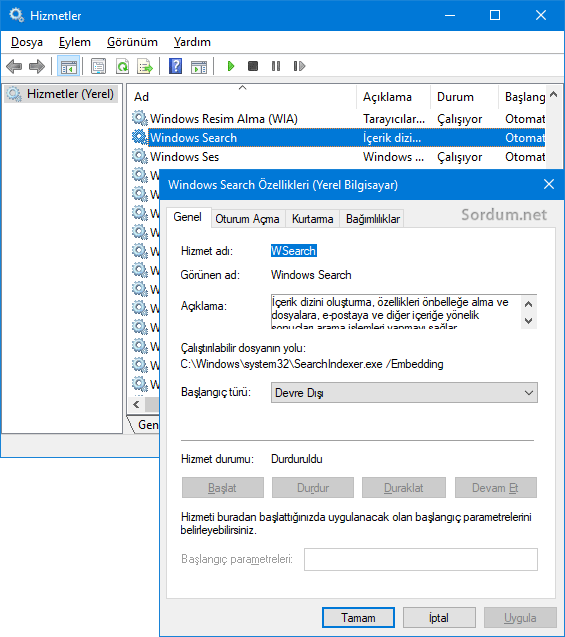Close the Windows Search Özellikleri dialog

pos(549,184)
